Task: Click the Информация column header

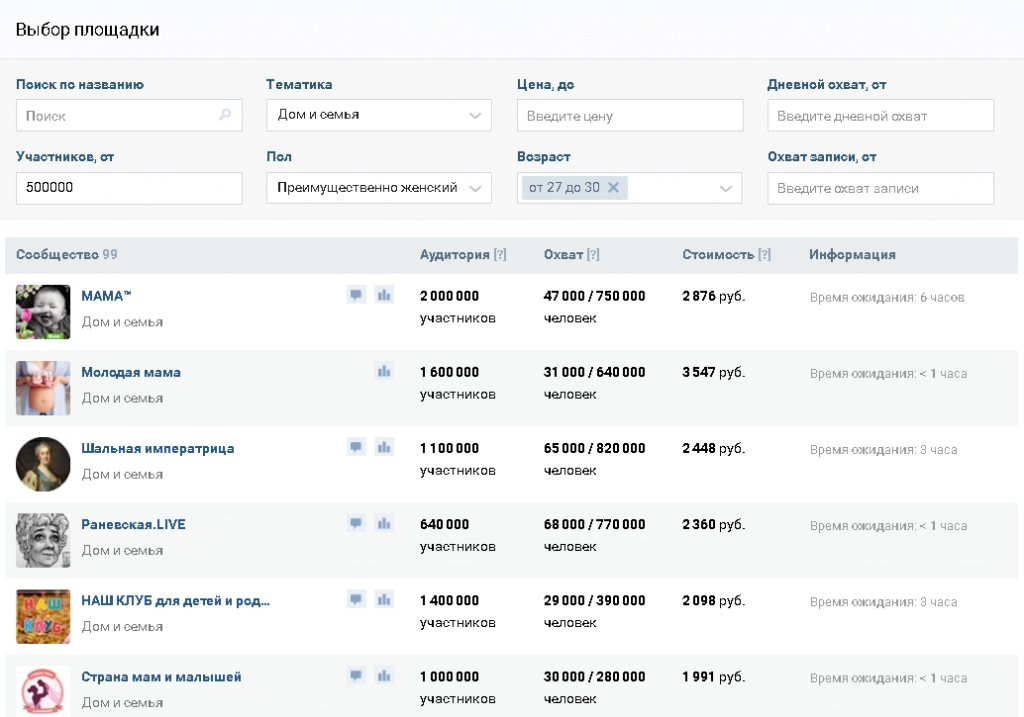Action: pyautogui.click(x=852, y=255)
